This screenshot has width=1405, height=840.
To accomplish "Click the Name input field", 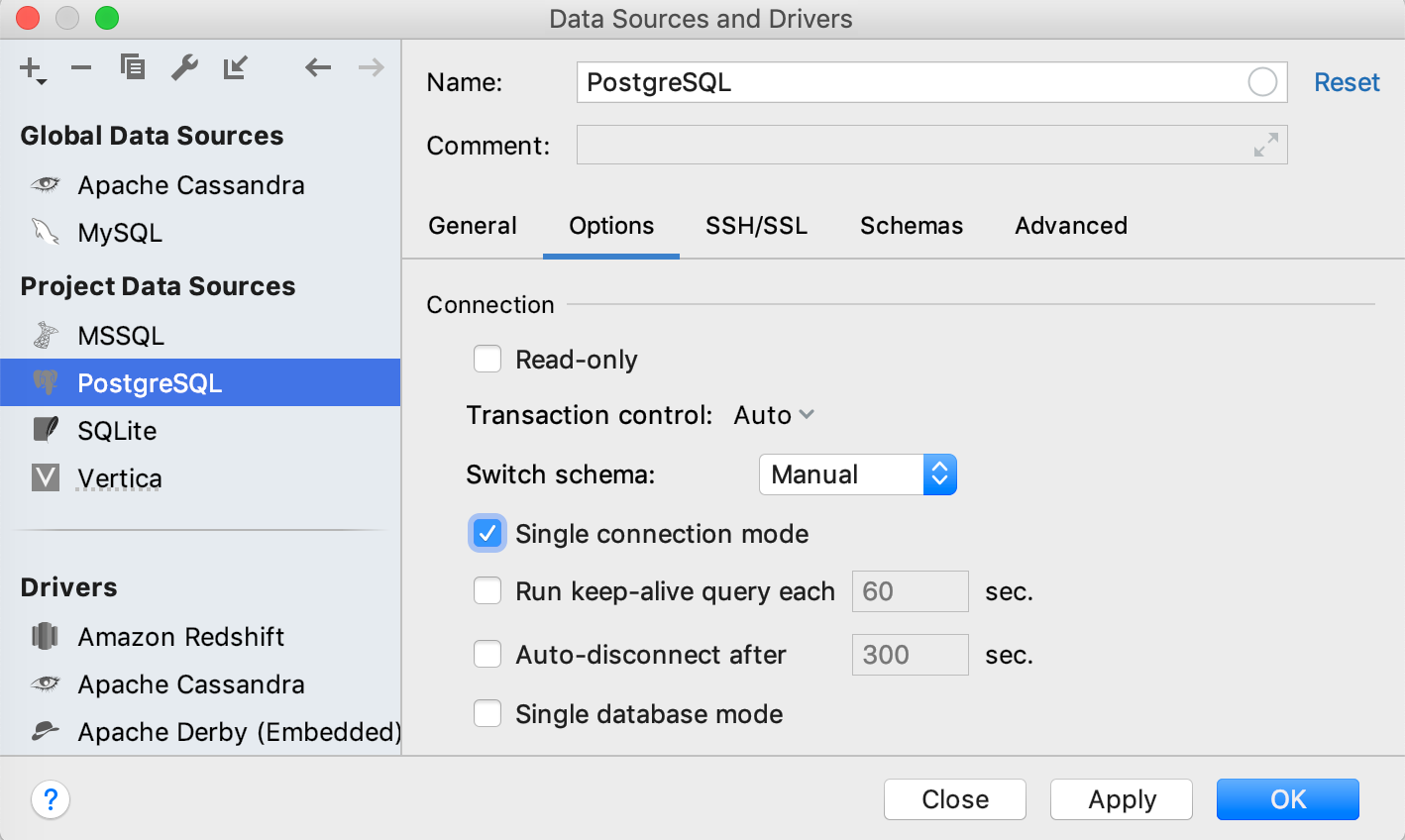I will [x=931, y=82].
